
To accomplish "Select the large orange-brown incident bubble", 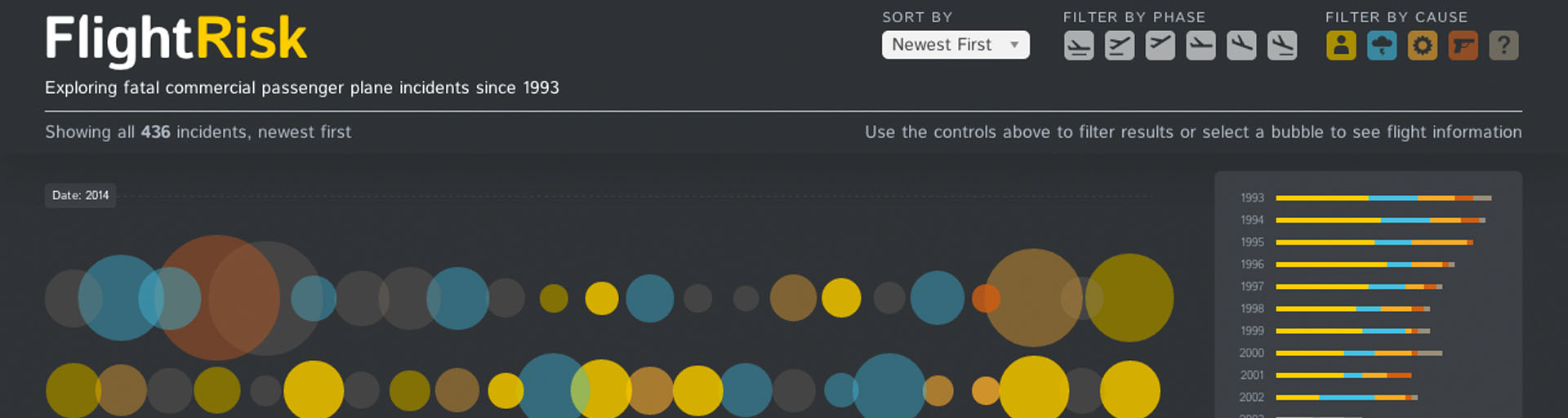I will 216,298.
